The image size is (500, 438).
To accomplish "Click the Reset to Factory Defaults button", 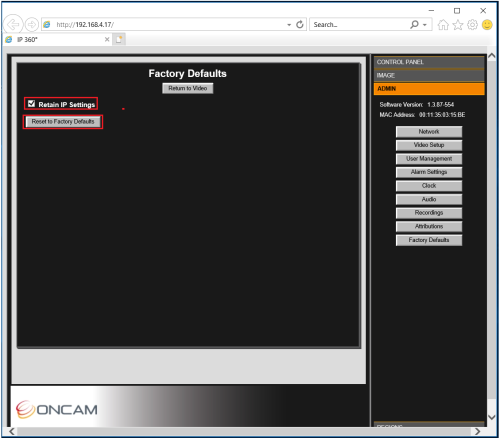I will [x=63, y=122].
